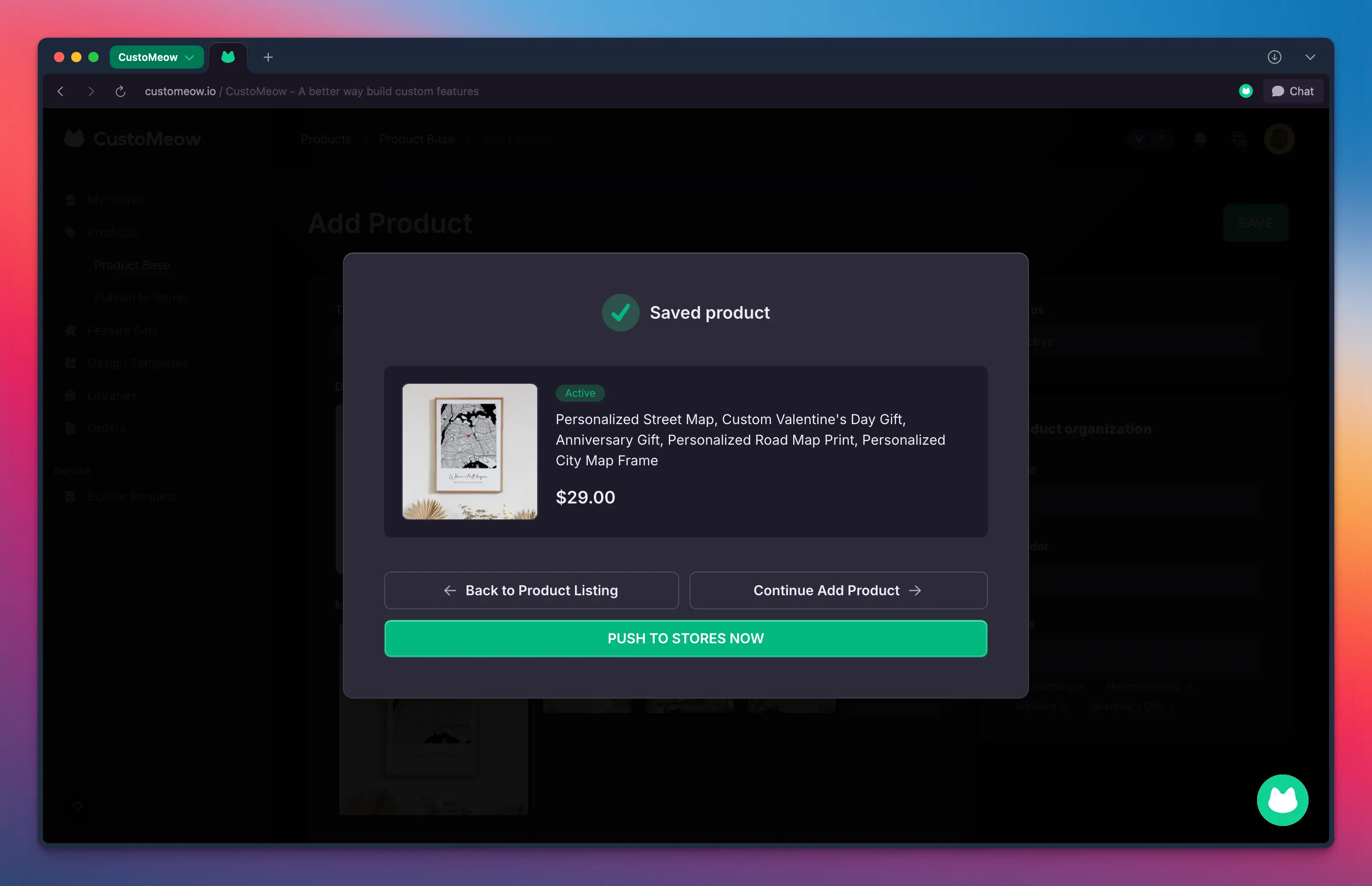Expand the chevron menu in title bar

coord(1310,57)
